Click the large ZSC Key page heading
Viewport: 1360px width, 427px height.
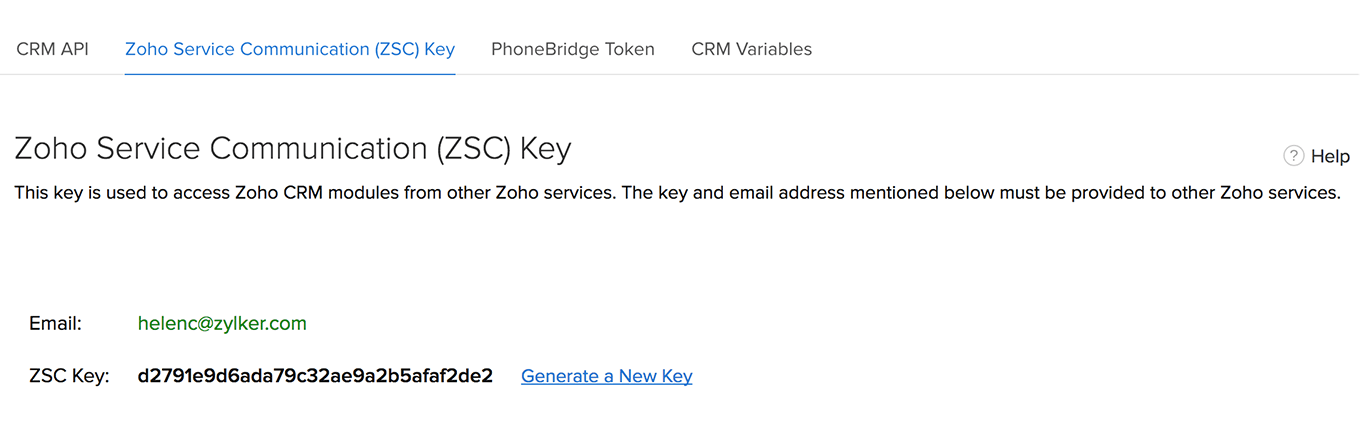[293, 149]
